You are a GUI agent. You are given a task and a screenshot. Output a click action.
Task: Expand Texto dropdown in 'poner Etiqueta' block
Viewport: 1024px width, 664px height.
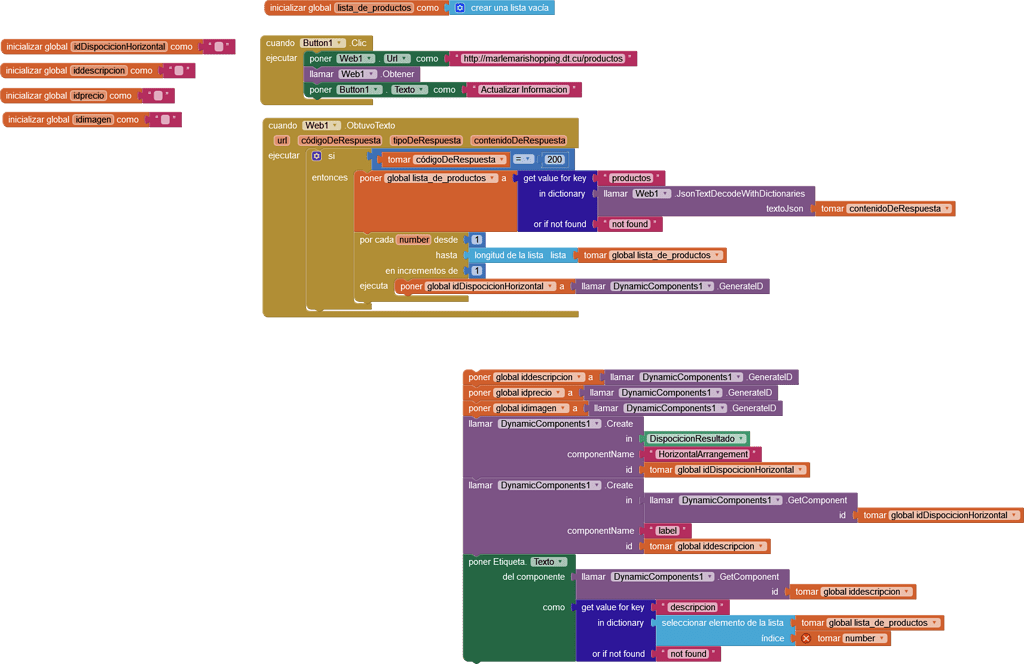tap(549, 562)
